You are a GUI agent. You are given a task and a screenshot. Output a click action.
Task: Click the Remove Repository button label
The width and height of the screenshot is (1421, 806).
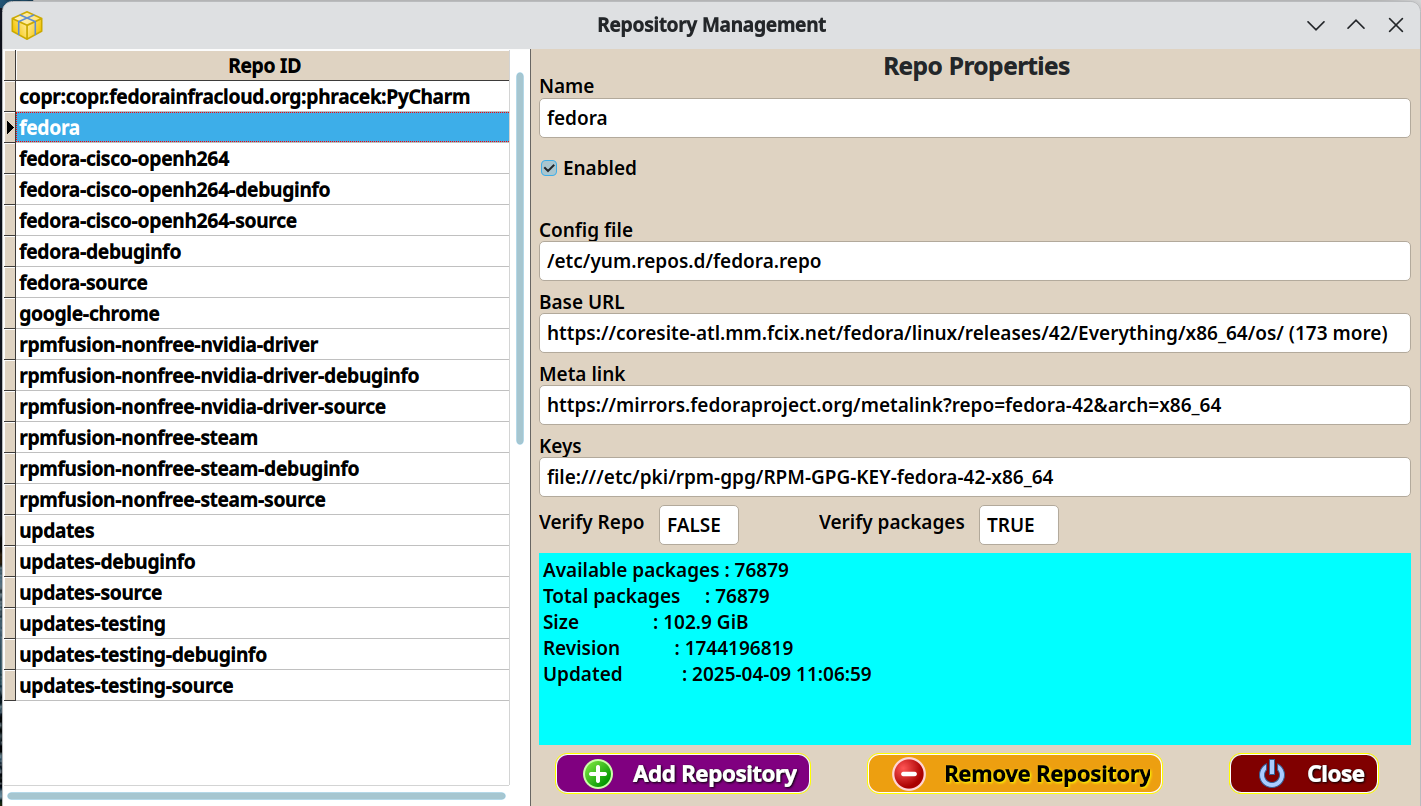tap(1047, 774)
